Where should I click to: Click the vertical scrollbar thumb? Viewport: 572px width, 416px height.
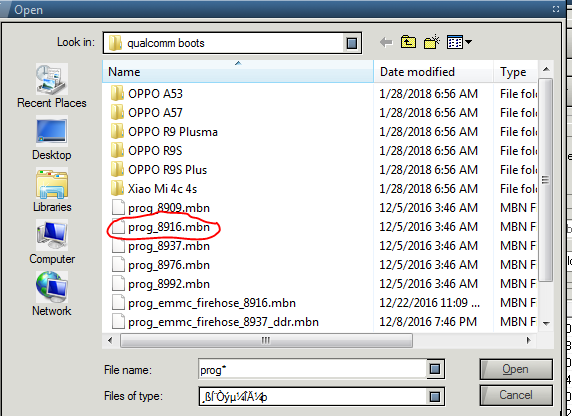545,180
